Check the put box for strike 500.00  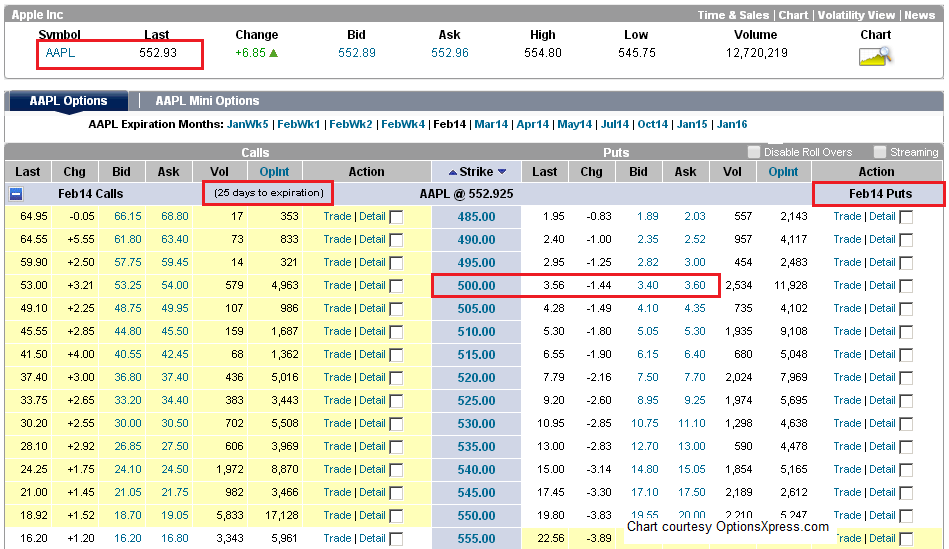tap(906, 286)
